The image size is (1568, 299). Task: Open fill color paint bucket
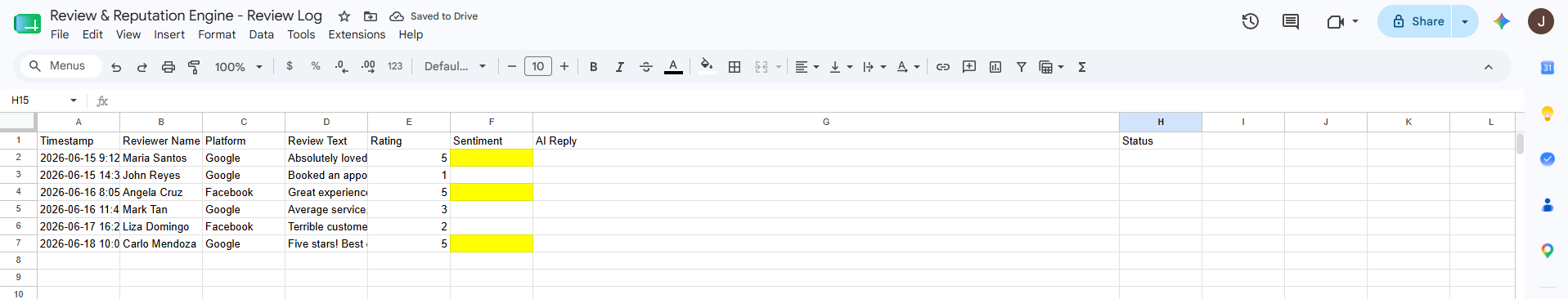pos(707,66)
